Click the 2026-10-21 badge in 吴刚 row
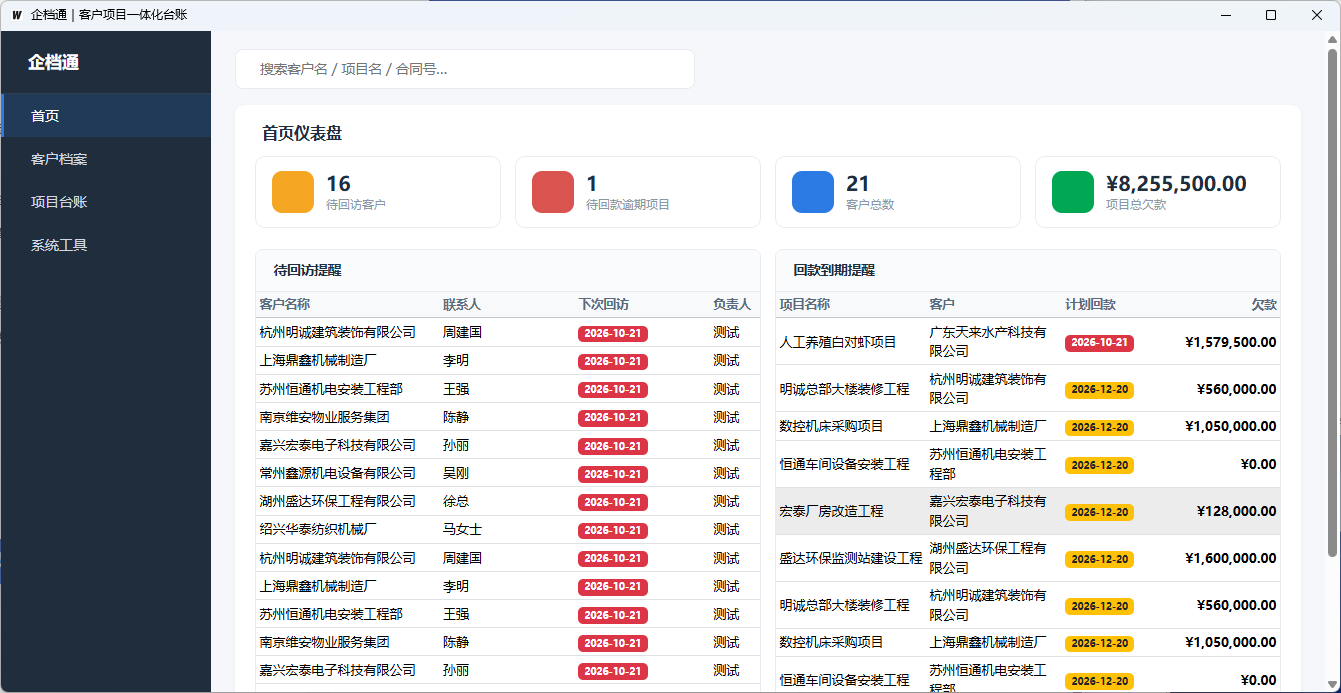 [x=613, y=474]
